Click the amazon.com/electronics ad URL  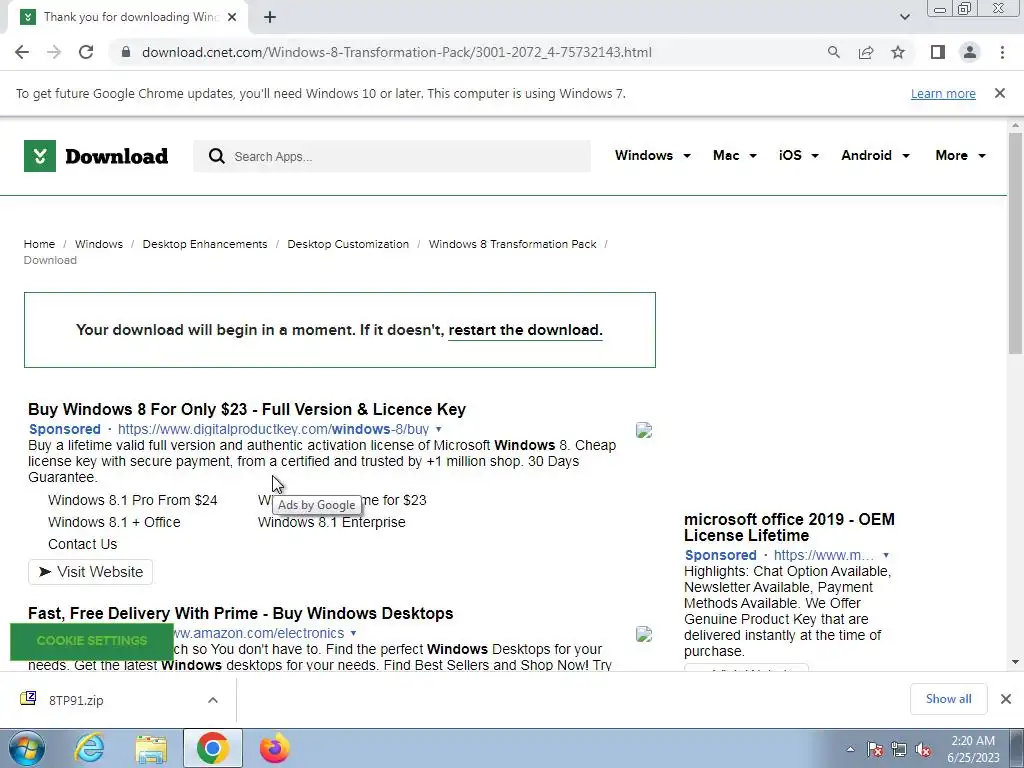click(x=259, y=633)
